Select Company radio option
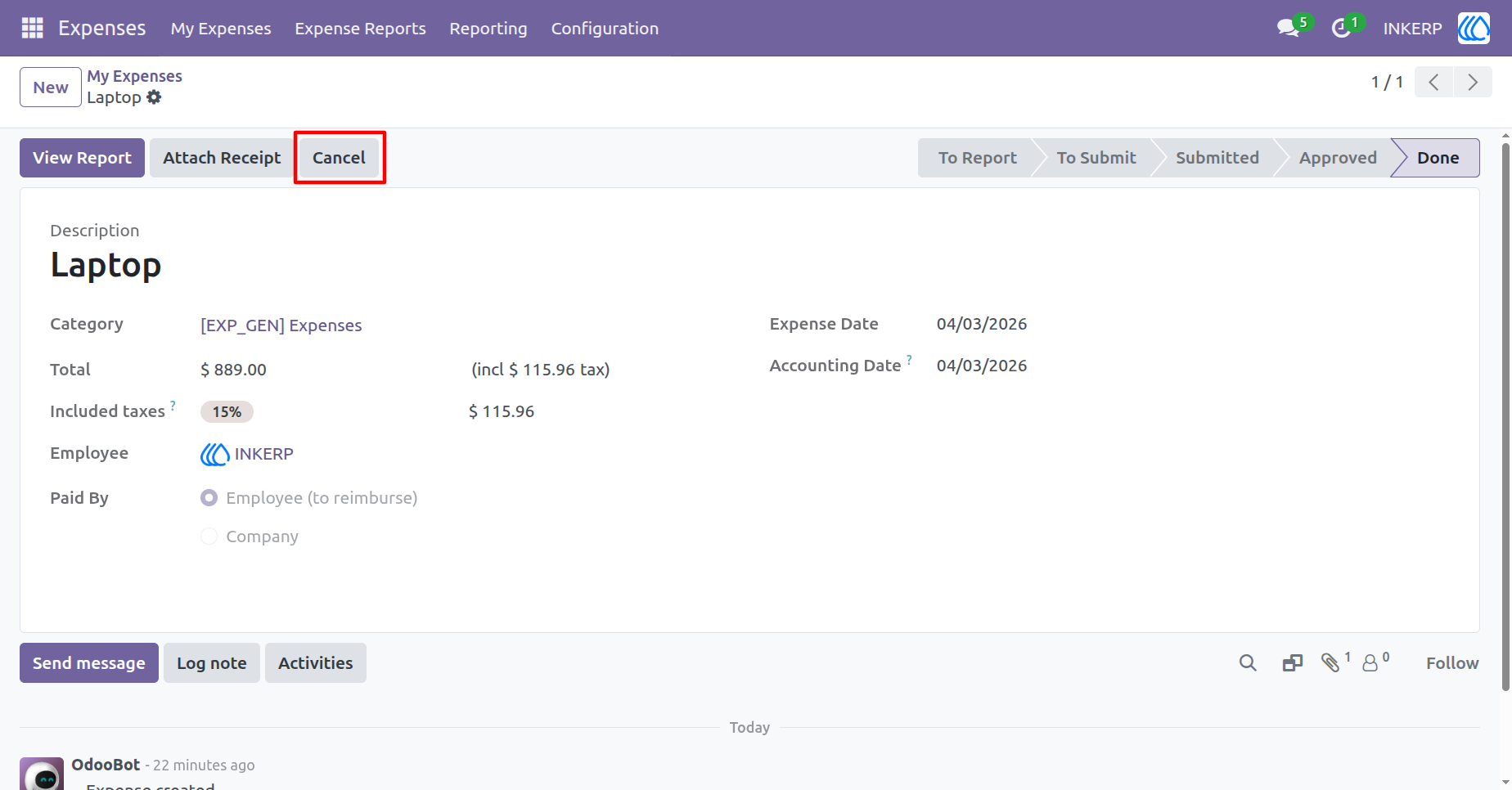 [x=209, y=536]
